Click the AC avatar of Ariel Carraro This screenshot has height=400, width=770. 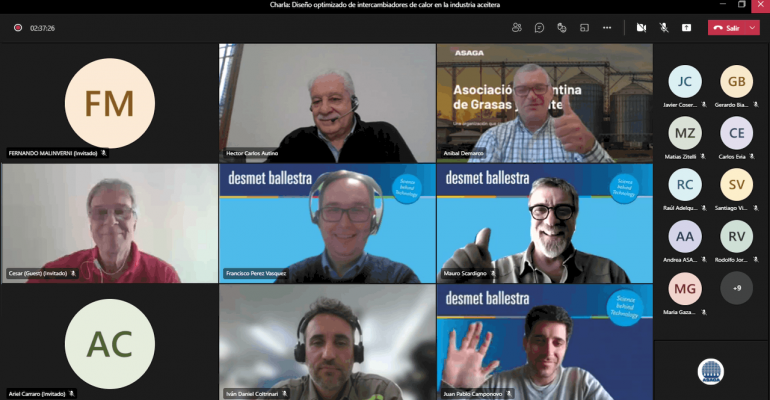[x=109, y=342]
